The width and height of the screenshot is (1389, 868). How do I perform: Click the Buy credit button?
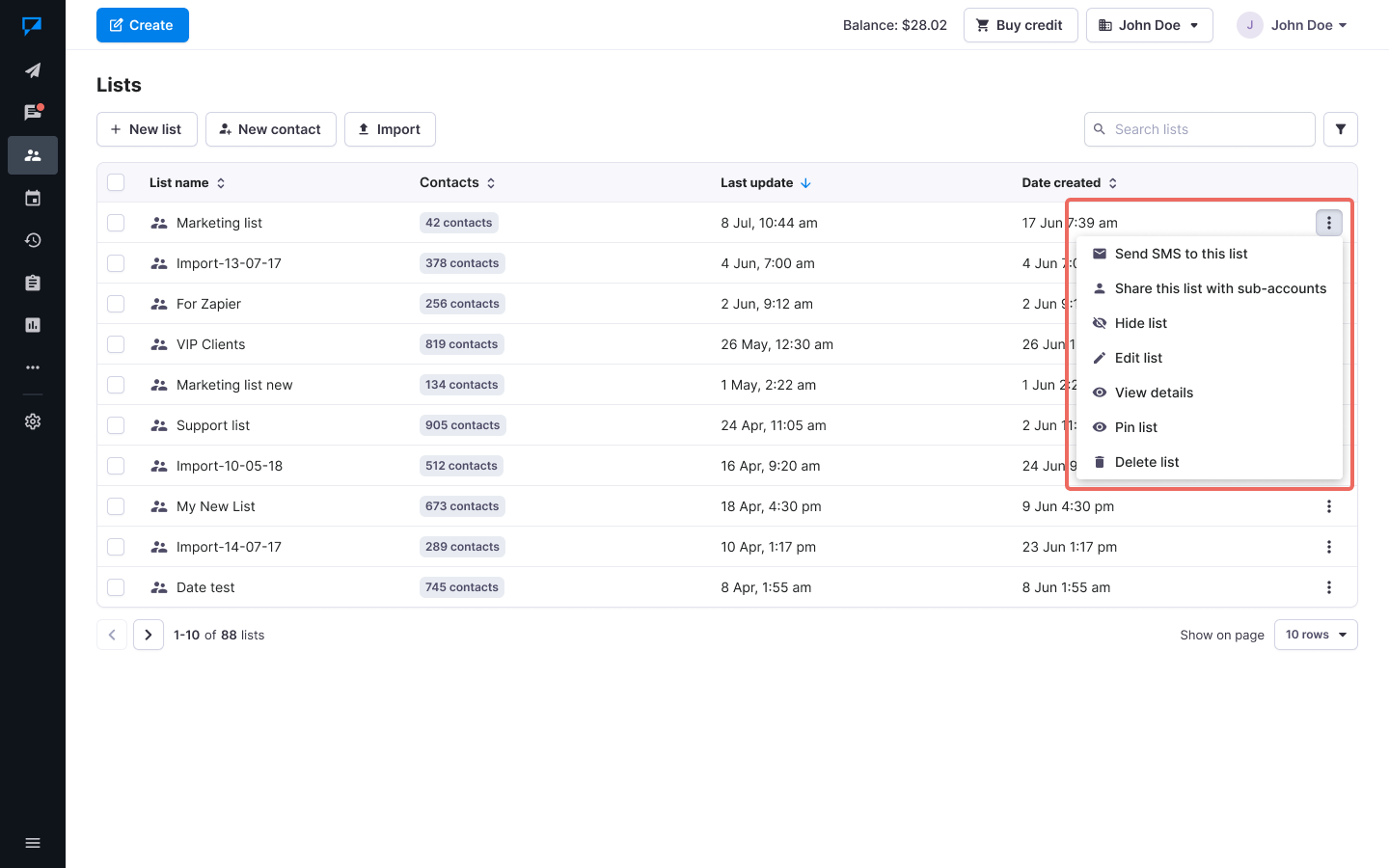tap(1020, 25)
